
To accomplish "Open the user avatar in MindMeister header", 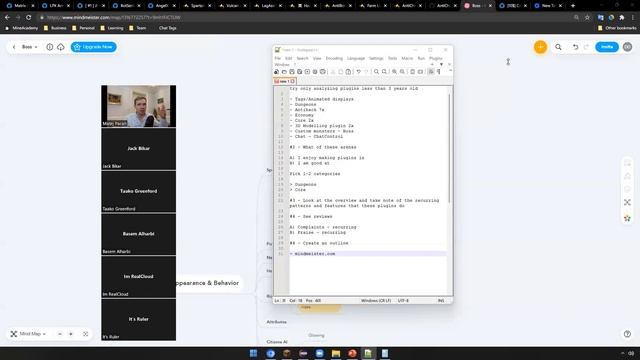I will (x=628, y=47).
